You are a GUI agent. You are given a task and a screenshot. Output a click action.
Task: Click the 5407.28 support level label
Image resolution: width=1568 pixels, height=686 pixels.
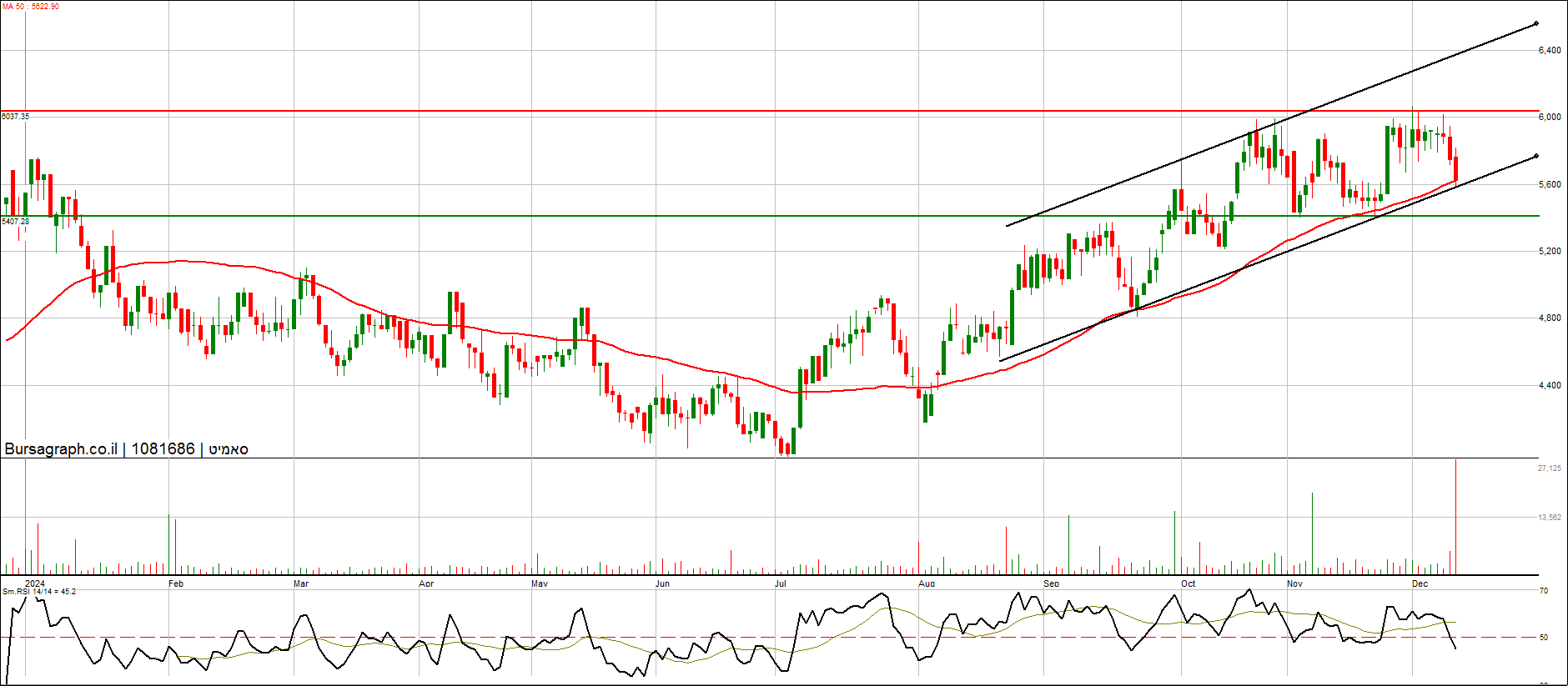click(16, 222)
